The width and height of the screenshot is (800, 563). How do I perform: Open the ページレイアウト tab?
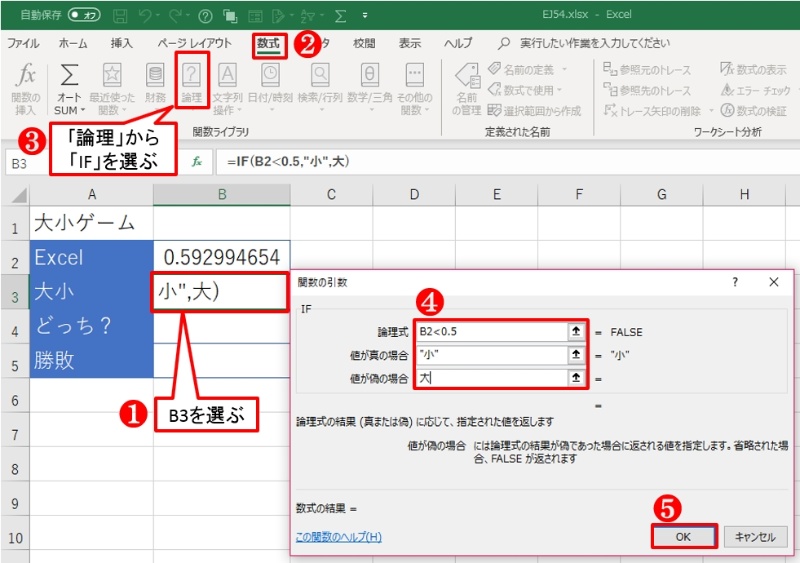195,43
